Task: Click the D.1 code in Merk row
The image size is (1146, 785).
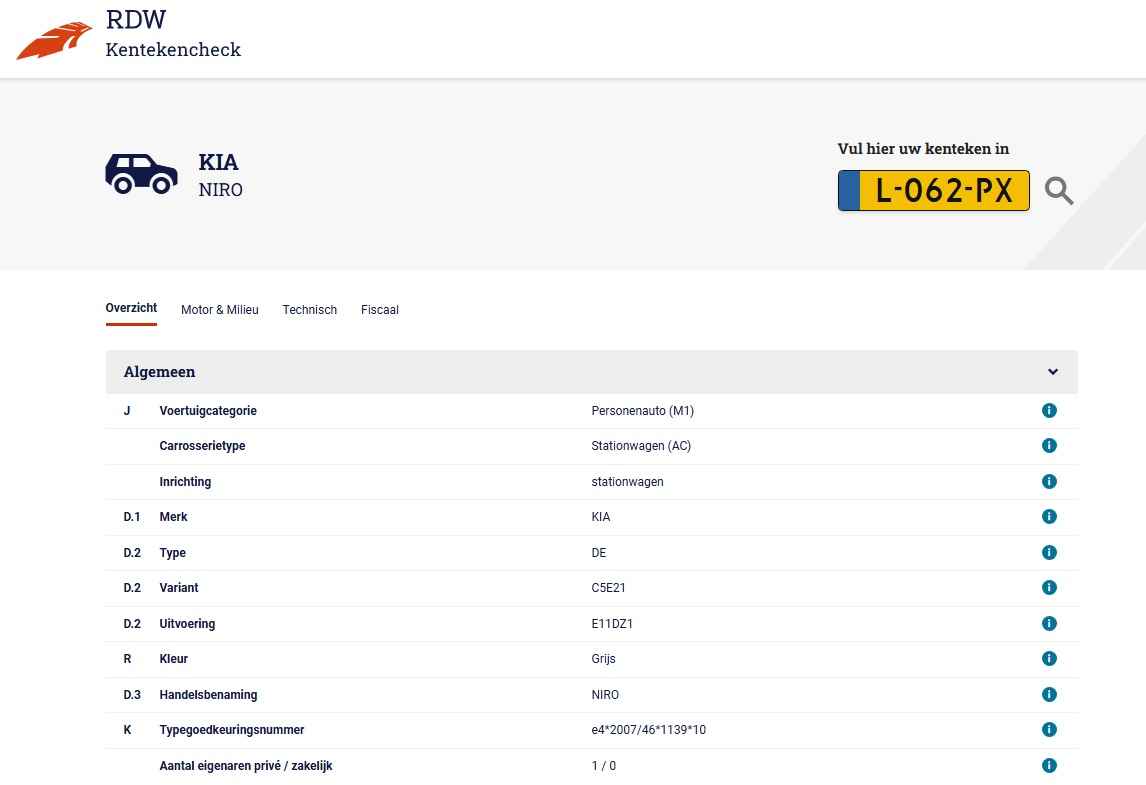Action: [132, 517]
